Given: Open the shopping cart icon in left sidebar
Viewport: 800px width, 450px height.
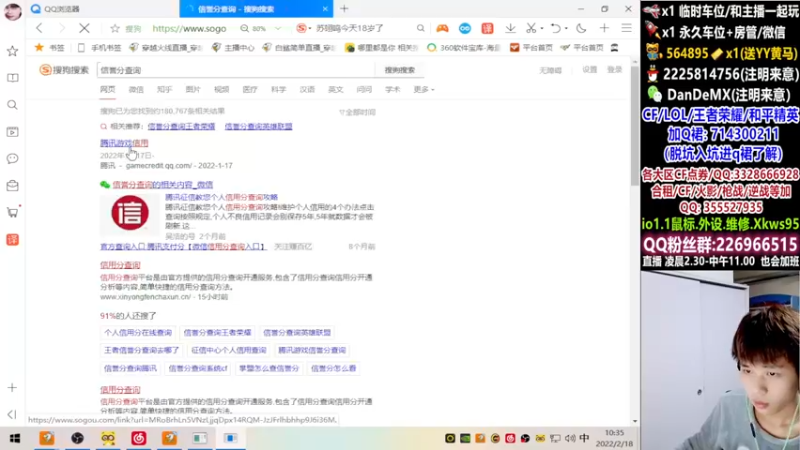Looking at the screenshot, I should point(12,212).
